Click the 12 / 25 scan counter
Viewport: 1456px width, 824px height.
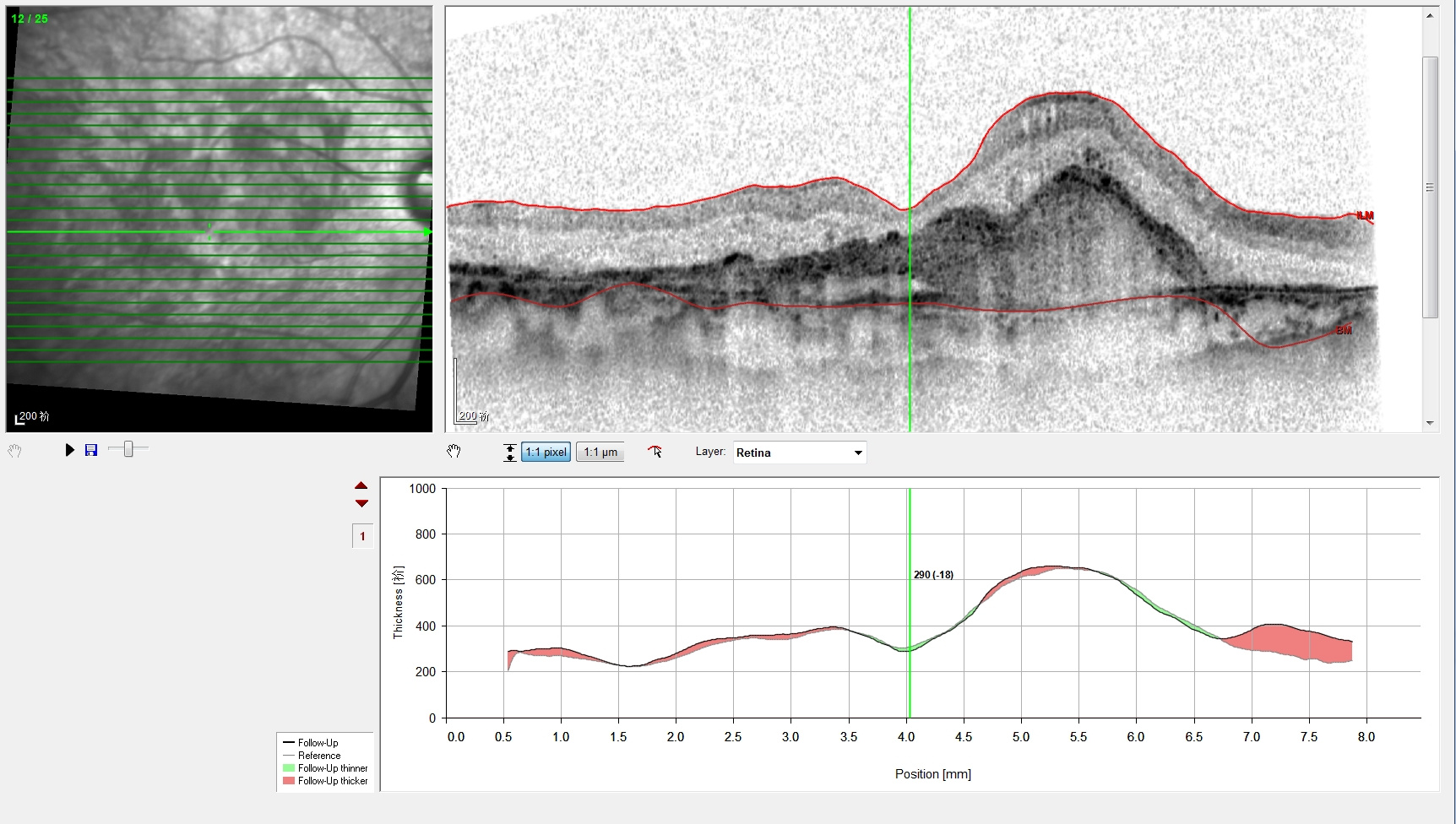point(30,19)
